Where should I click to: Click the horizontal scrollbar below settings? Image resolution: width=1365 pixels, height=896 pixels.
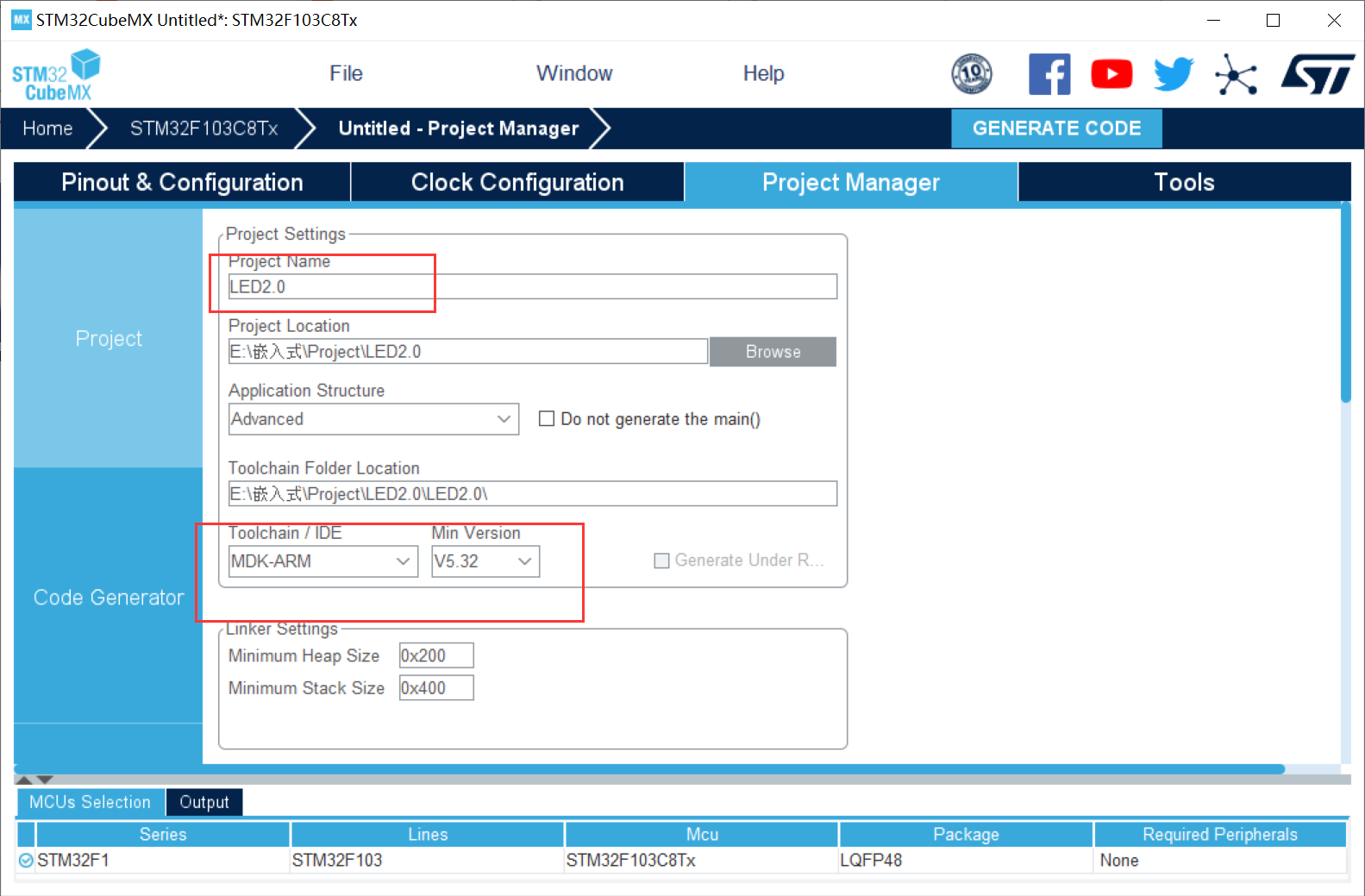(649, 768)
